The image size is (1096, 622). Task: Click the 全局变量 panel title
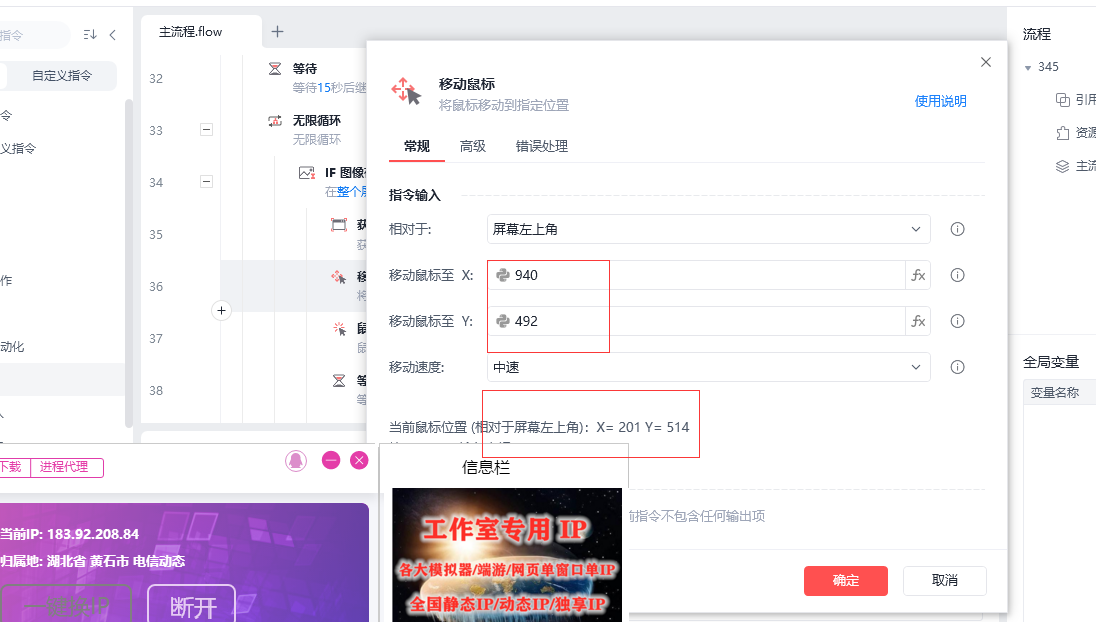tap(1051, 362)
